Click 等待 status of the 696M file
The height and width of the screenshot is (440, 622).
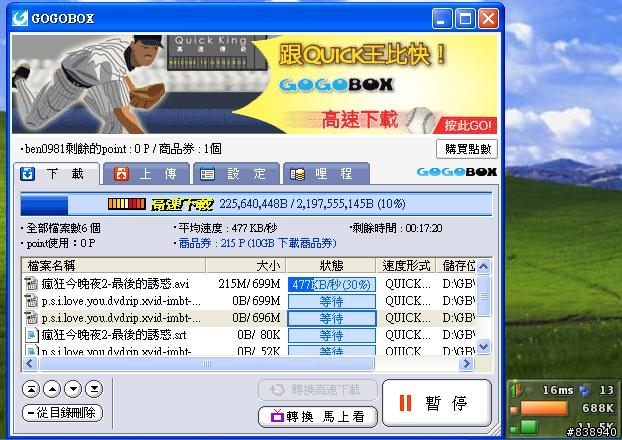click(332, 318)
